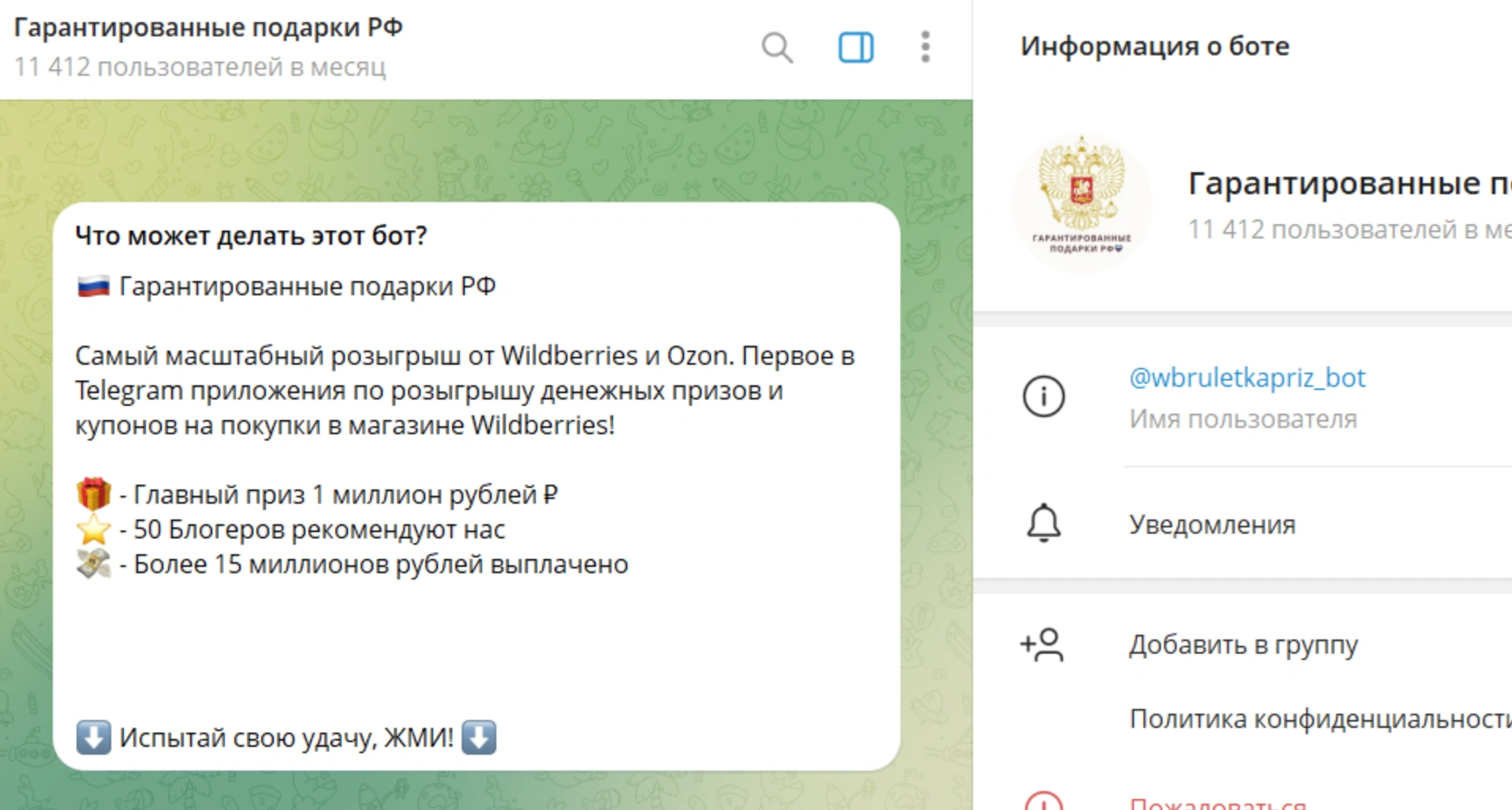The width and height of the screenshot is (1512, 810).
Task: Click the Имя пользователя label
Action: pyautogui.click(x=1243, y=419)
